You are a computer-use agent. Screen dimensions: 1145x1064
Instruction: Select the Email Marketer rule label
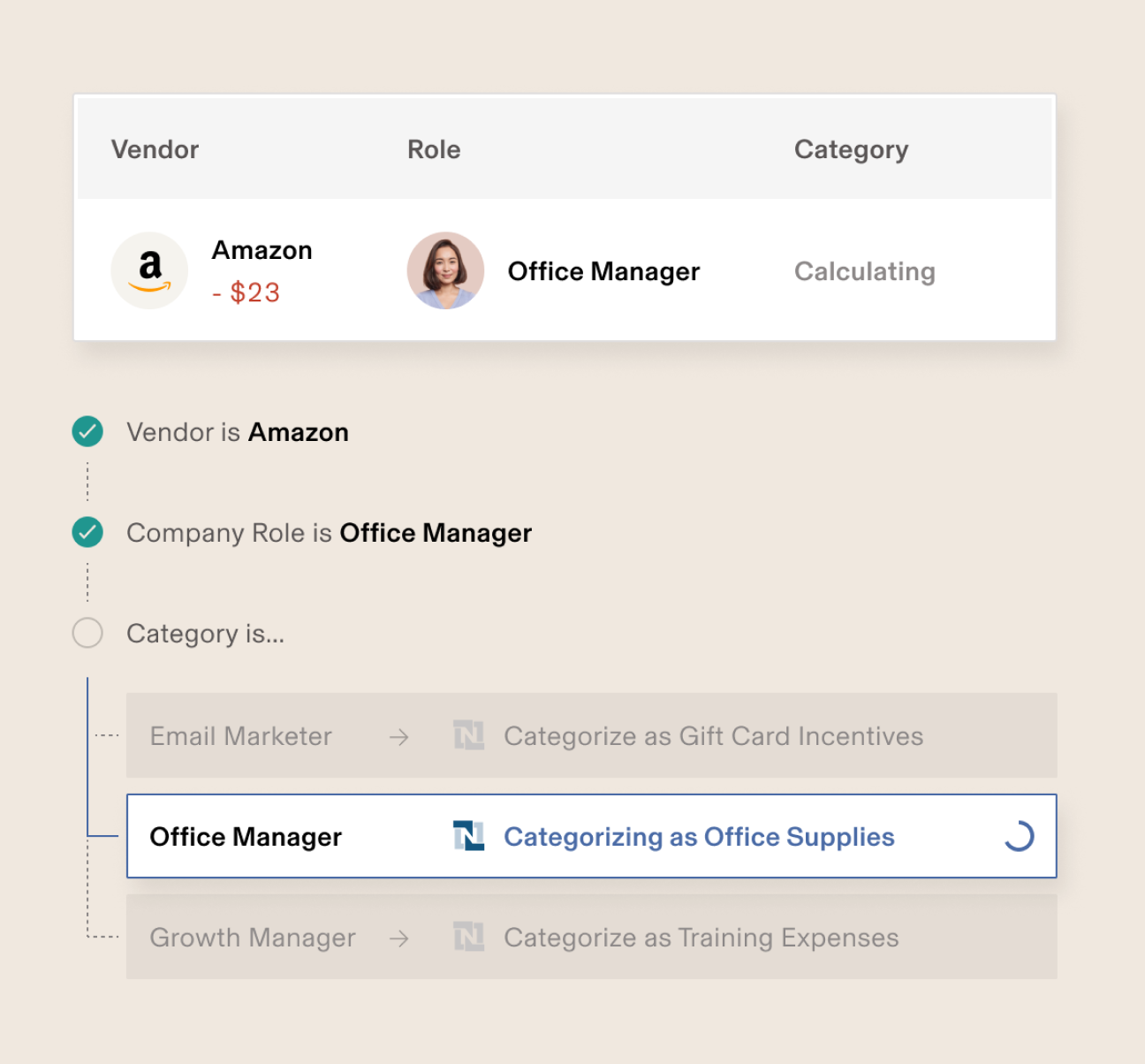coord(241,736)
